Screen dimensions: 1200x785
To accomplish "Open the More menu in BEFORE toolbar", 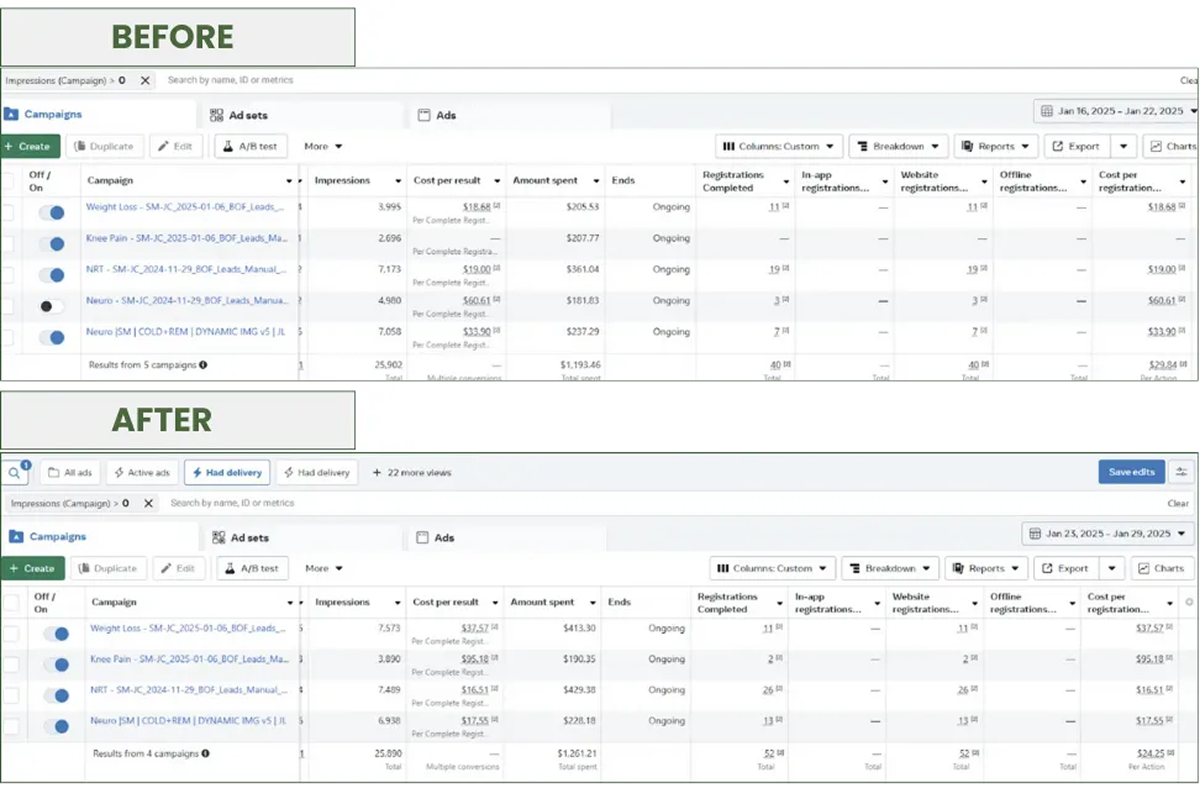I will [323, 146].
